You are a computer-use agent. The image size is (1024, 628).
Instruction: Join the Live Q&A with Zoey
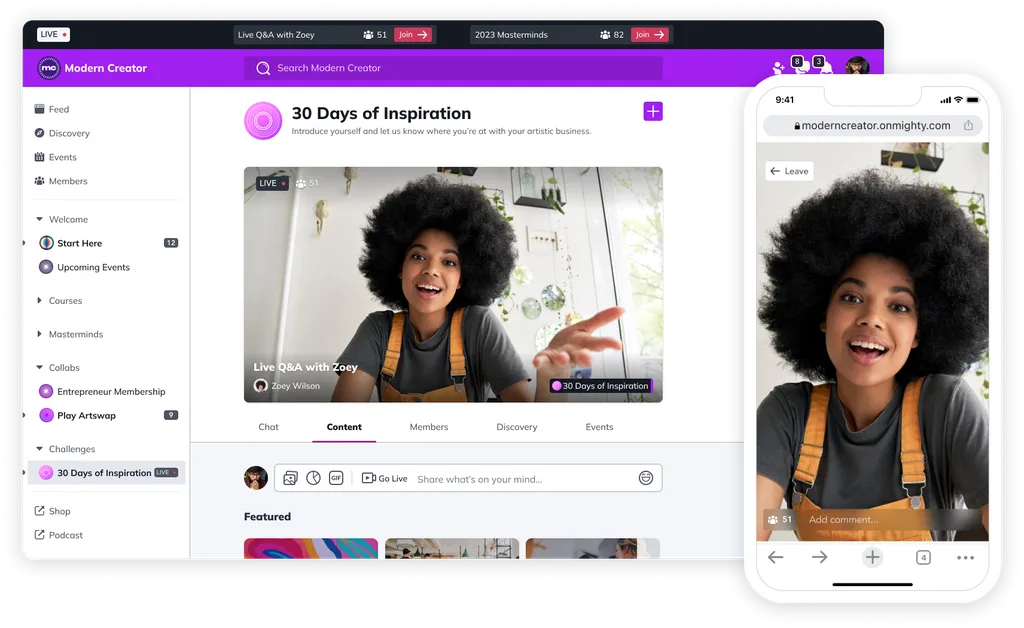[x=414, y=33]
